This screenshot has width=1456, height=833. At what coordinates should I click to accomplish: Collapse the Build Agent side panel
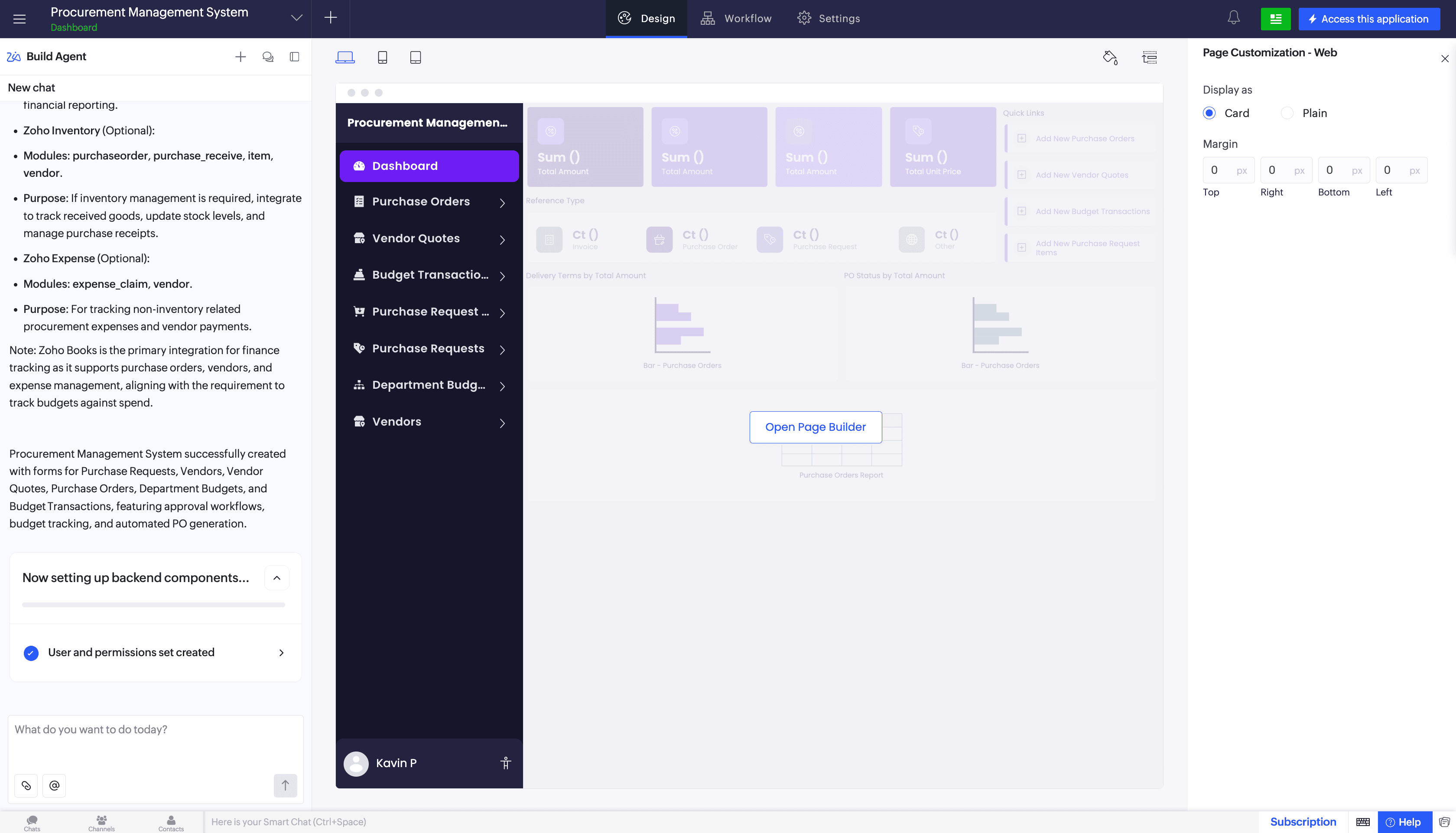[295, 57]
